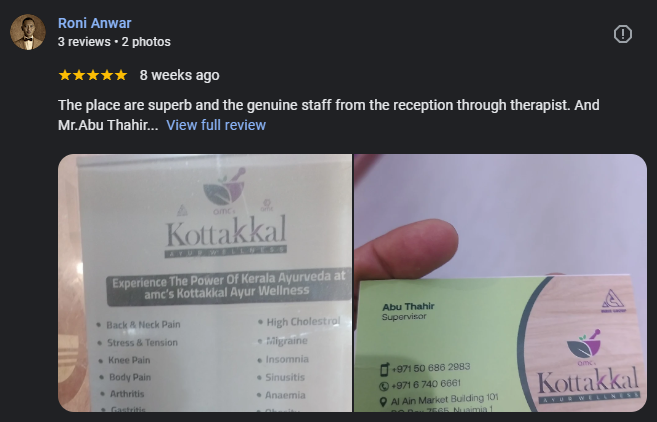
Task: Expand the review with View full review
Action: tap(216, 125)
